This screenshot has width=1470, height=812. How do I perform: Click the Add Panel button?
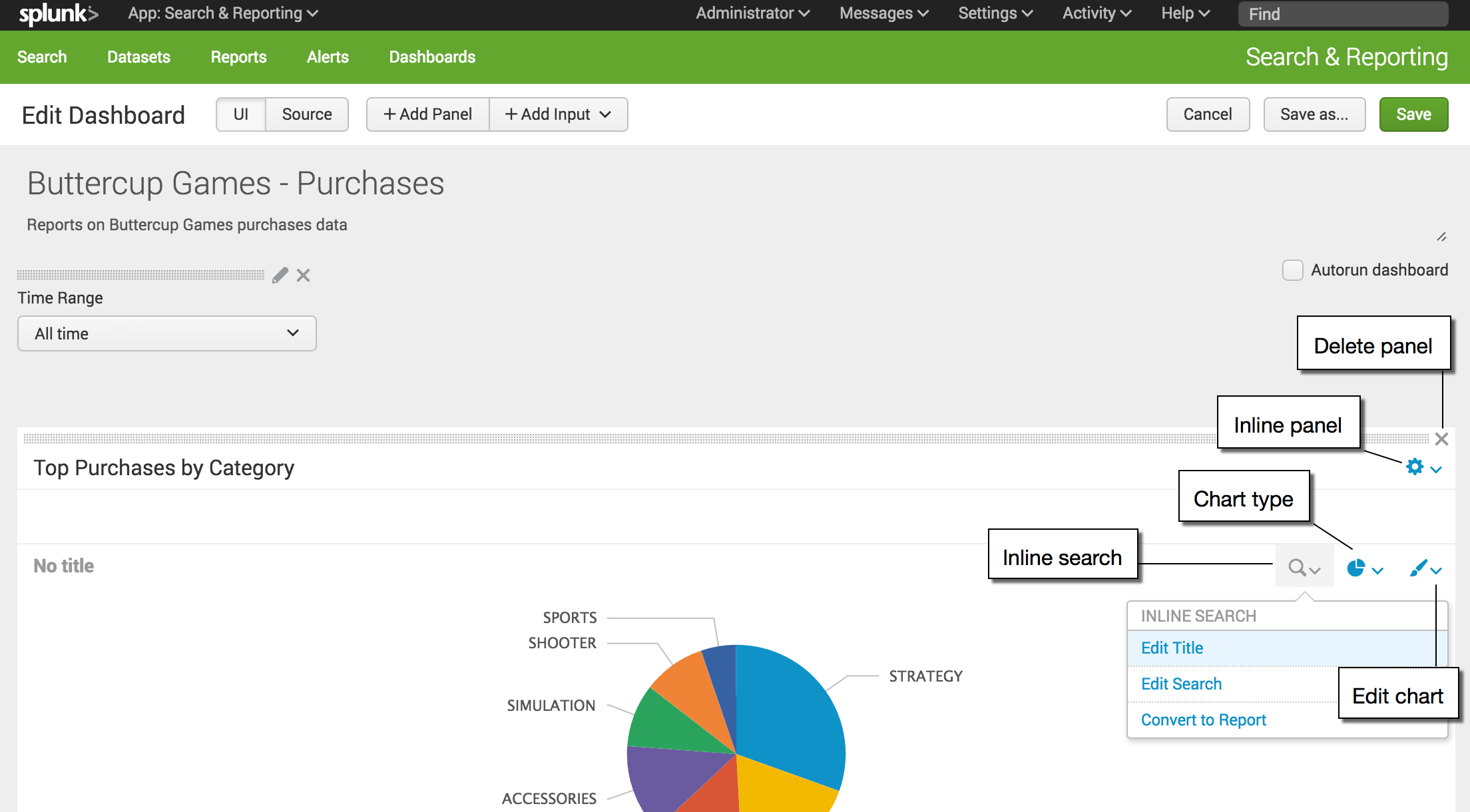click(x=428, y=114)
